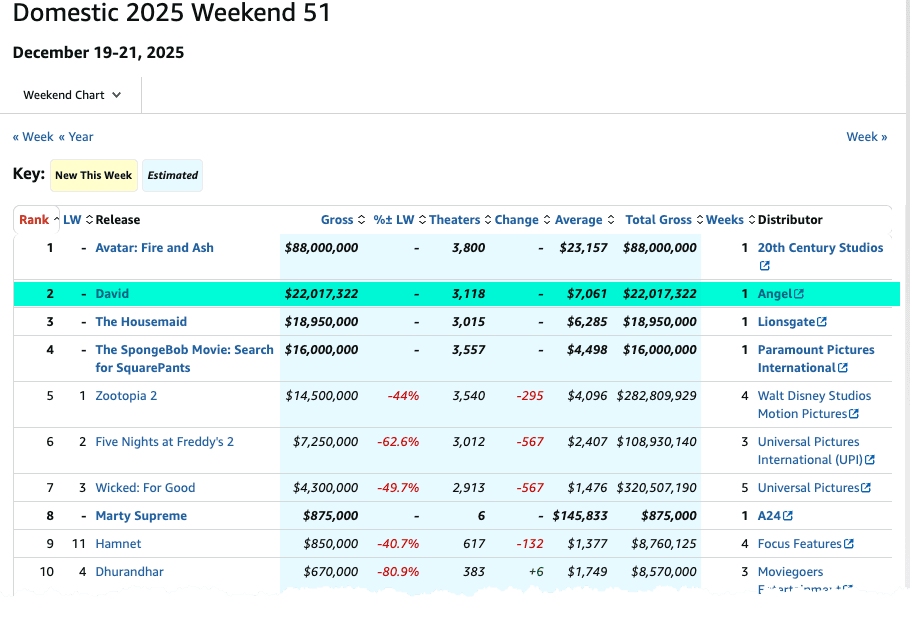Click external link icon after Paramount Pictures International
Viewport: 910px width, 621px height.
[842, 368]
